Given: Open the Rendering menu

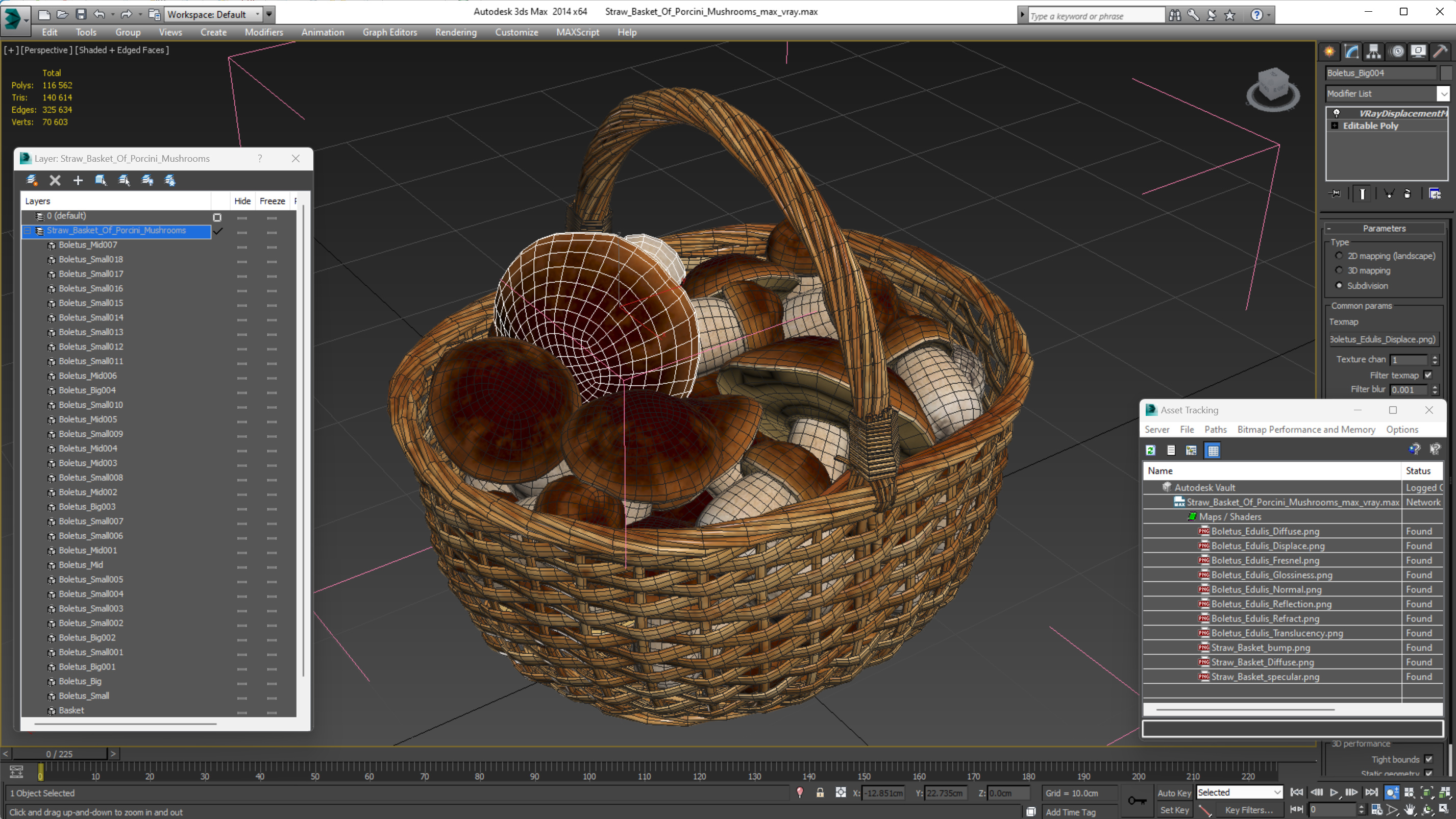Looking at the screenshot, I should point(456,32).
